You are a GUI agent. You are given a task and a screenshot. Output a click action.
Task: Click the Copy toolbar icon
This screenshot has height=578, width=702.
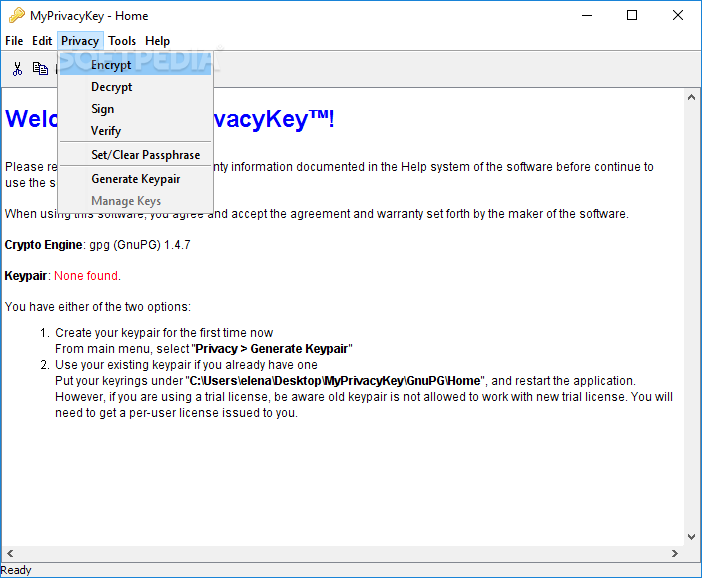(40, 69)
